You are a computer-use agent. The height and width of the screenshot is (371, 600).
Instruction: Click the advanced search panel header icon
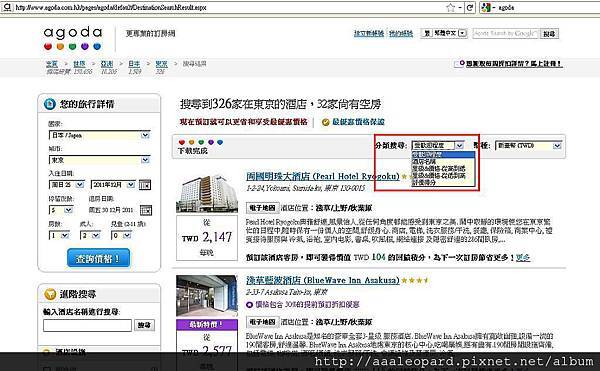pos(50,294)
